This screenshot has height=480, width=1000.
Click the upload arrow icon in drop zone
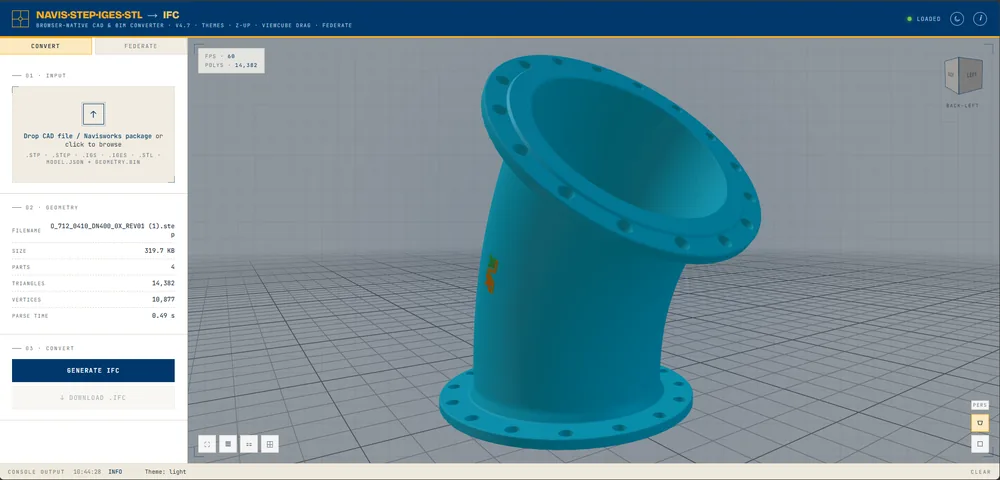93,114
